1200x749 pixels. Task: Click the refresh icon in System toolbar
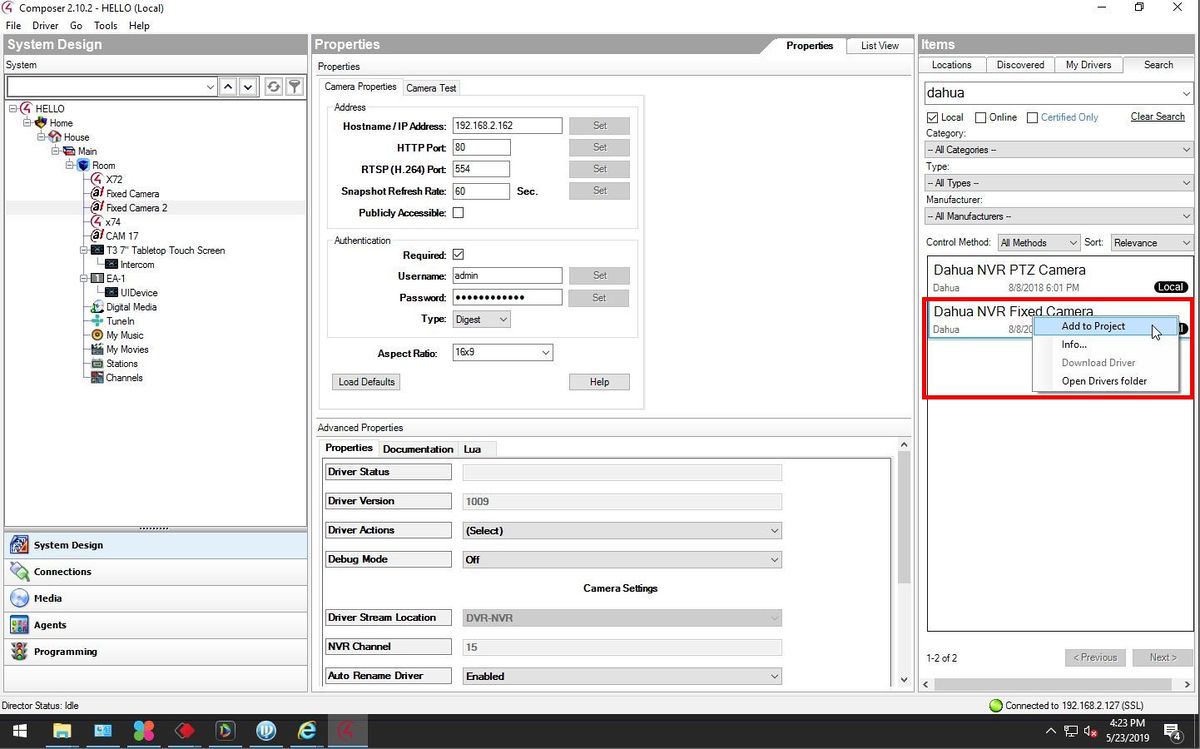[x=273, y=87]
